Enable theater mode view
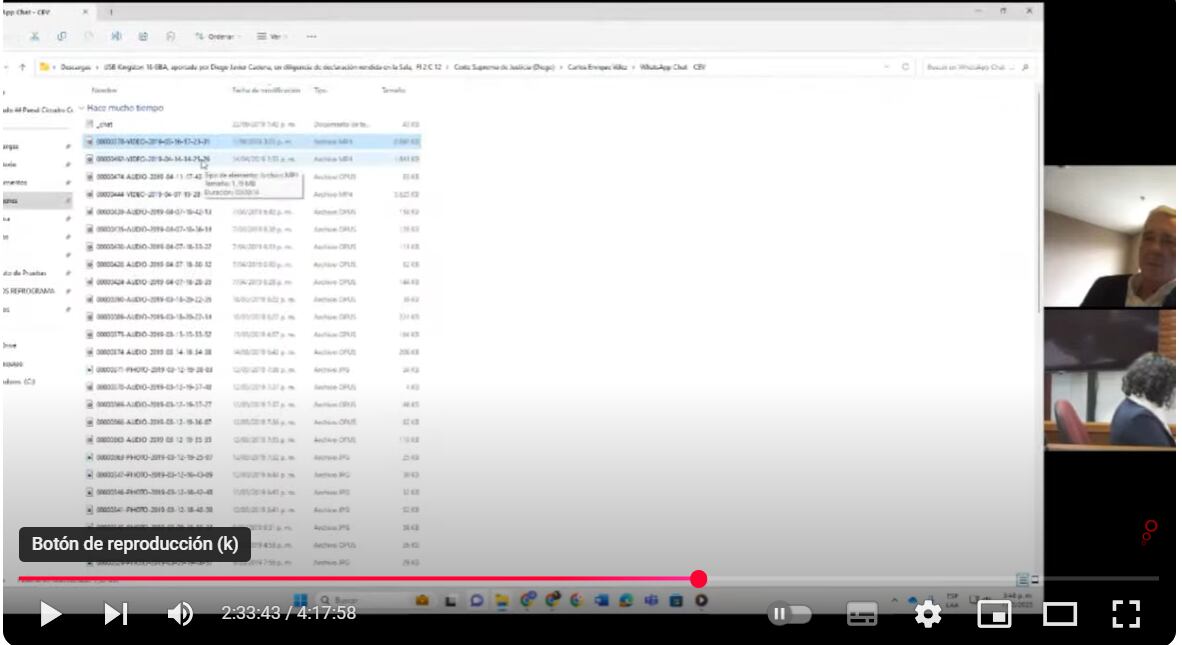The height and width of the screenshot is (645, 1182). 1060,614
